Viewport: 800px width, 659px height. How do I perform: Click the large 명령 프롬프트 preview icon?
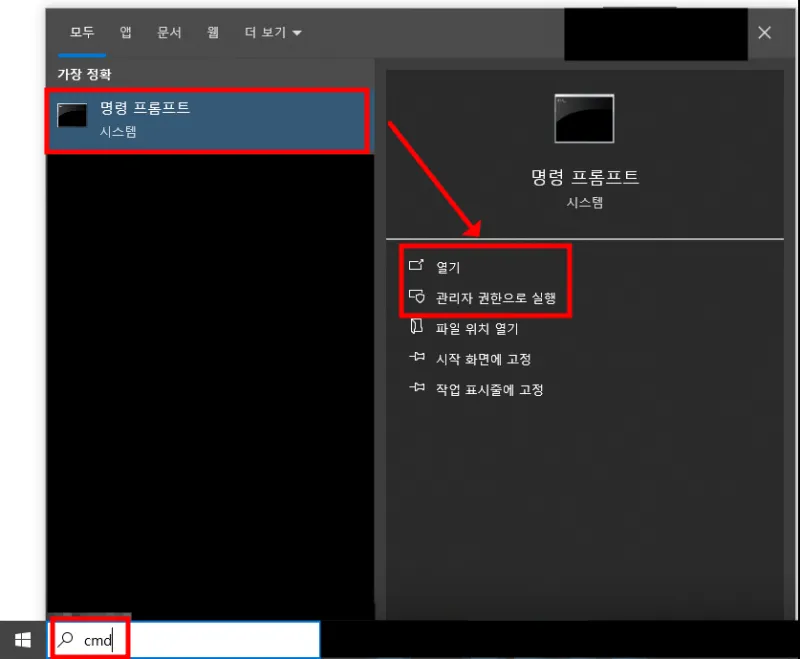[x=584, y=118]
